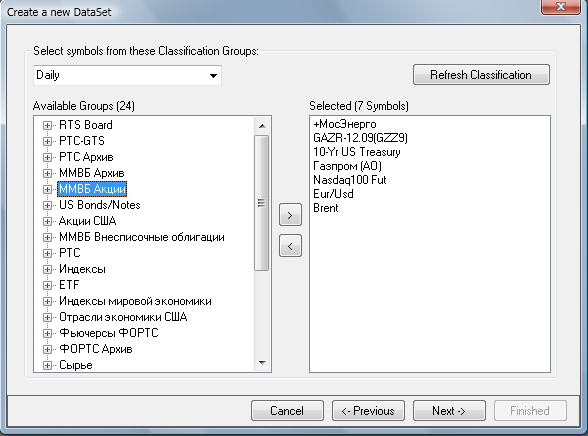
Task: Select +МосЭнерго in Selected symbols
Action: coord(345,124)
